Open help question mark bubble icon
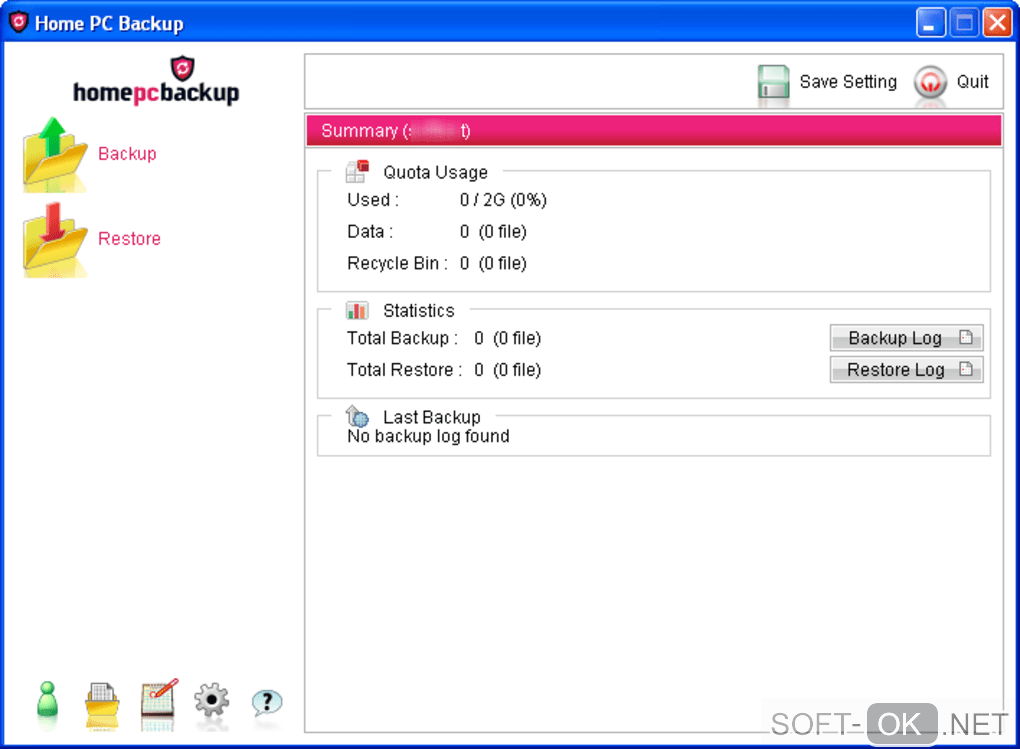 [x=267, y=702]
